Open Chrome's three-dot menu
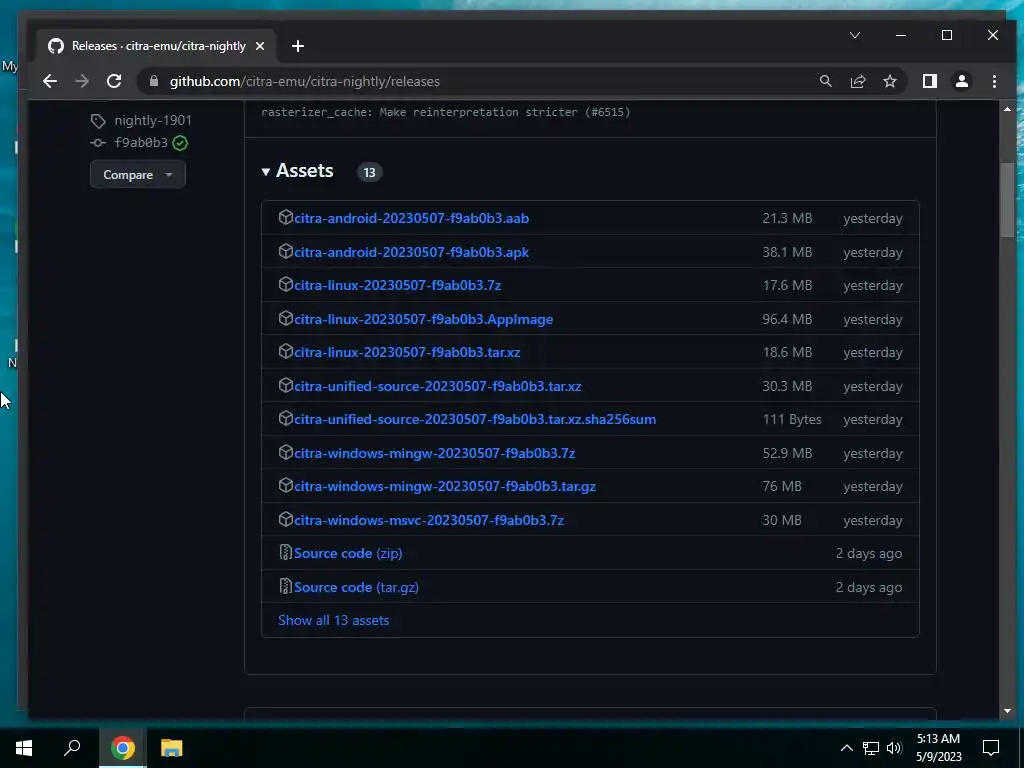 coord(994,81)
